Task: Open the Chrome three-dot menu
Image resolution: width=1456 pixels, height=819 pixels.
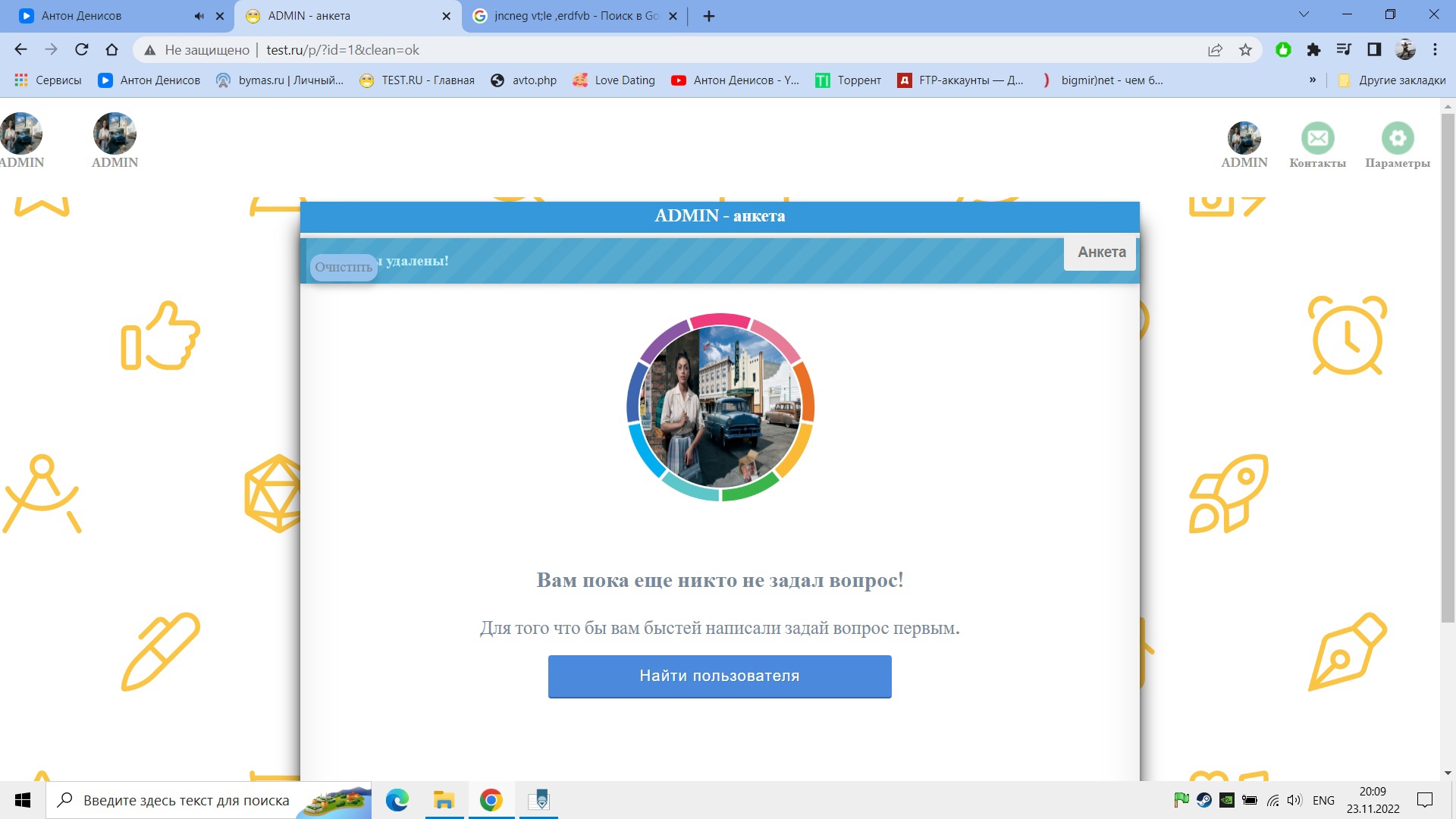Action: (x=1435, y=50)
